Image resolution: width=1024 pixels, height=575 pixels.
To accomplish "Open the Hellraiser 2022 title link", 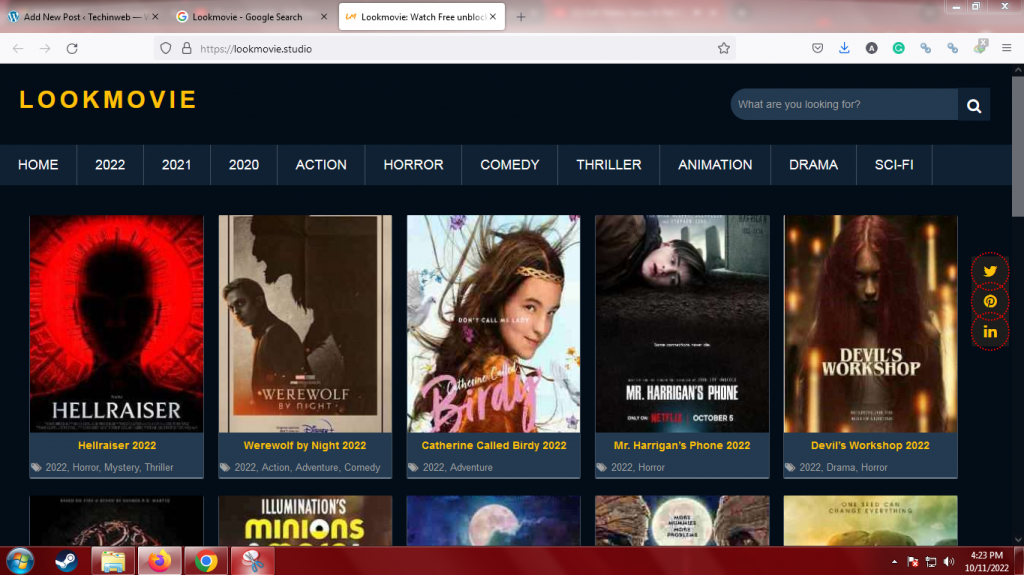I will click(x=117, y=446).
